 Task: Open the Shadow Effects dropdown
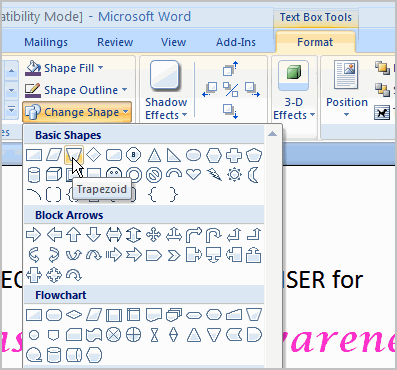[166, 89]
